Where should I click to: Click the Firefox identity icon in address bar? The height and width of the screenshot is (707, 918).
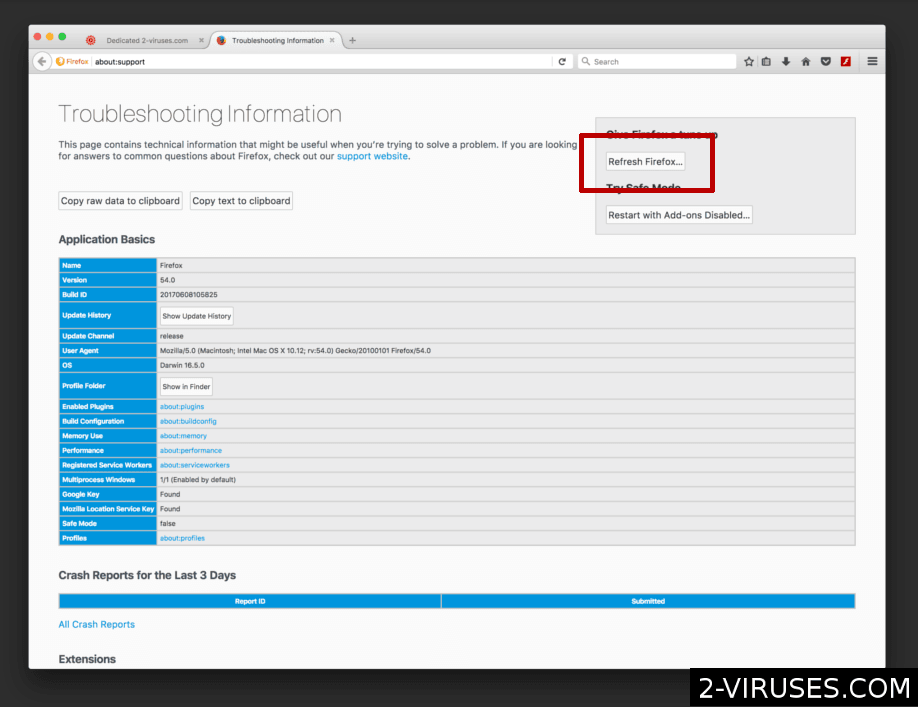pyautogui.click(x=71, y=61)
